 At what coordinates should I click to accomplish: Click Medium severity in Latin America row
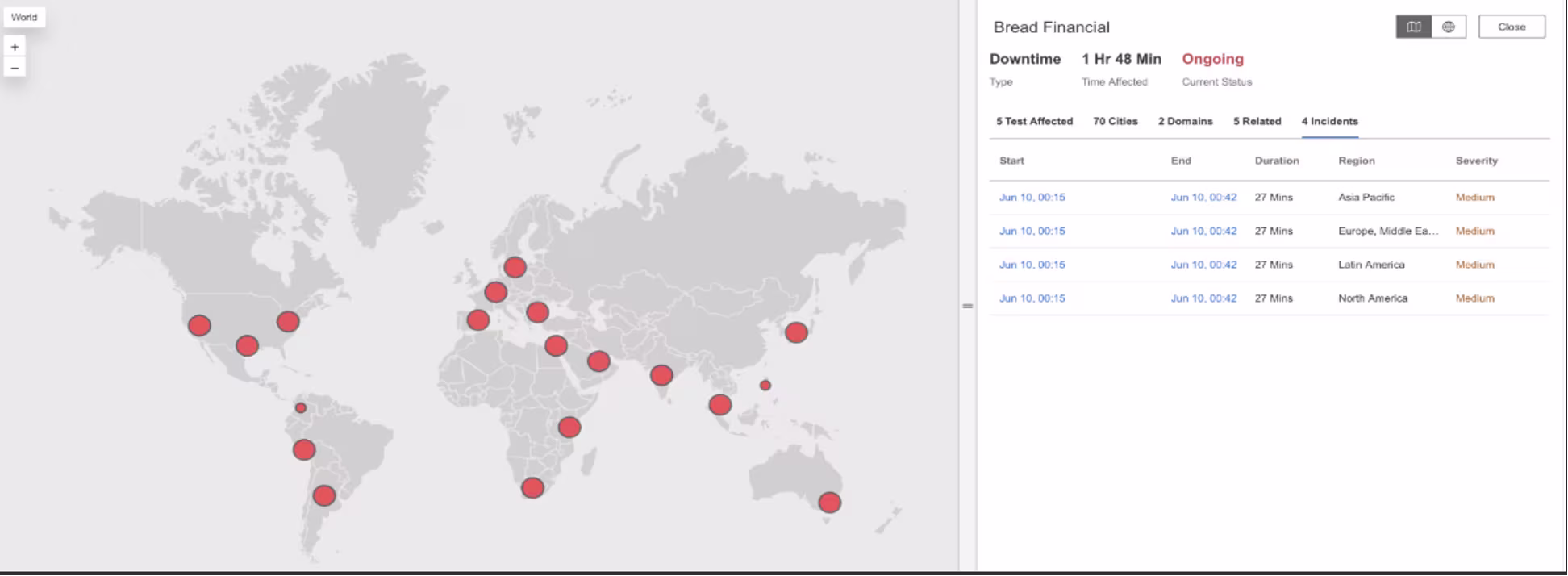(x=1474, y=265)
